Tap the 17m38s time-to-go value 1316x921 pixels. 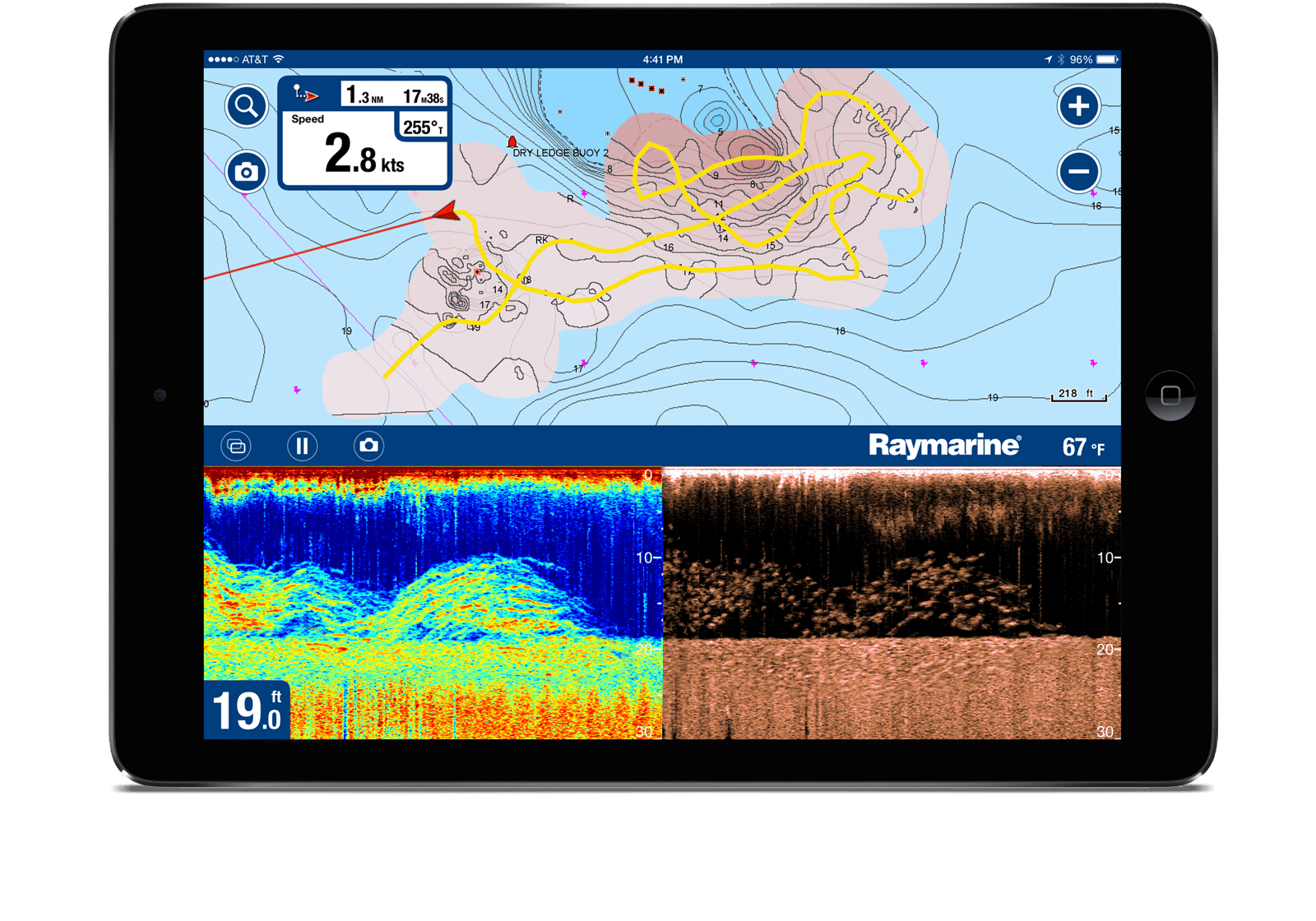[x=423, y=97]
